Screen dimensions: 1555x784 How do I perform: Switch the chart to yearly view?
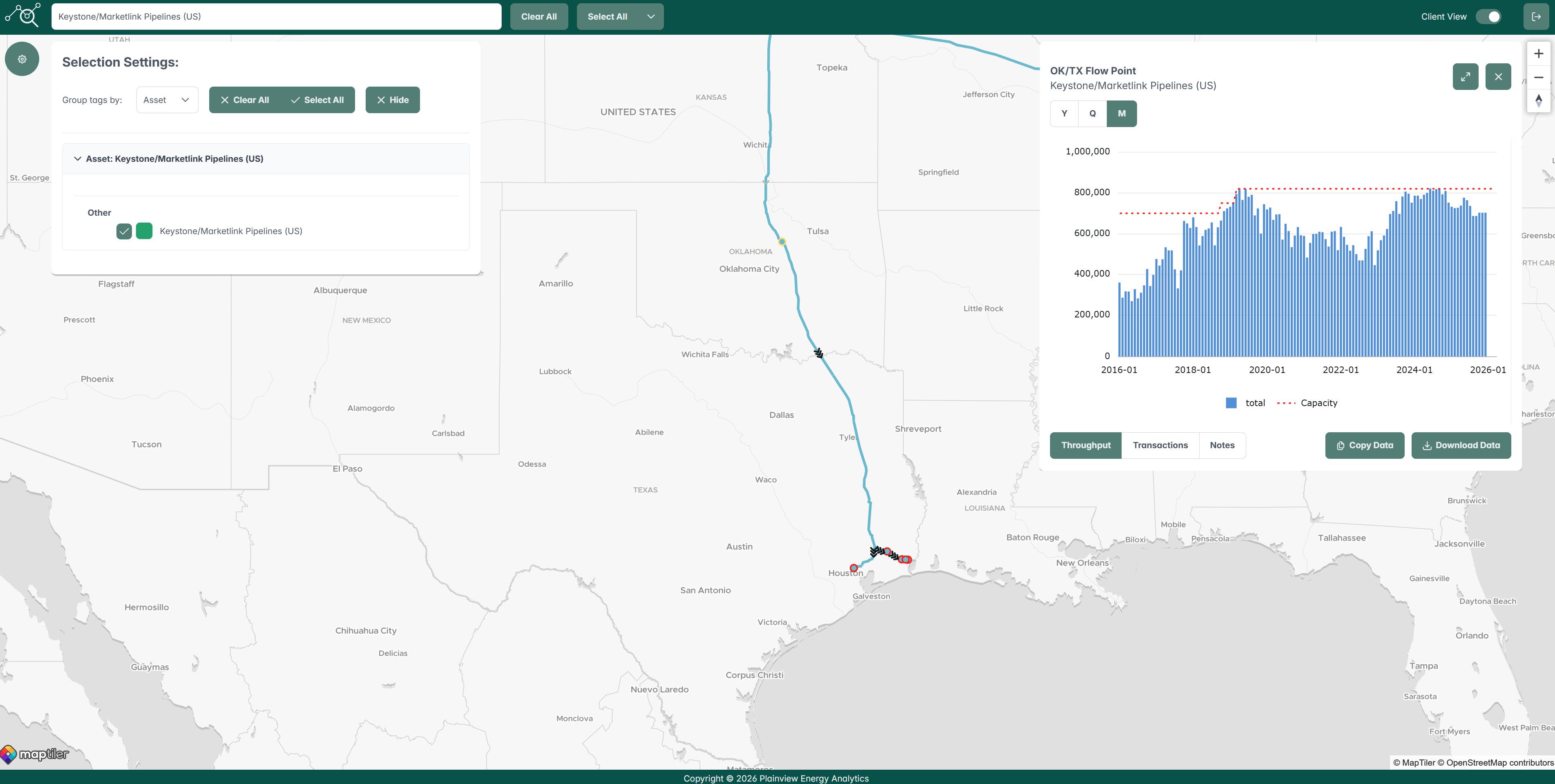tap(1064, 114)
